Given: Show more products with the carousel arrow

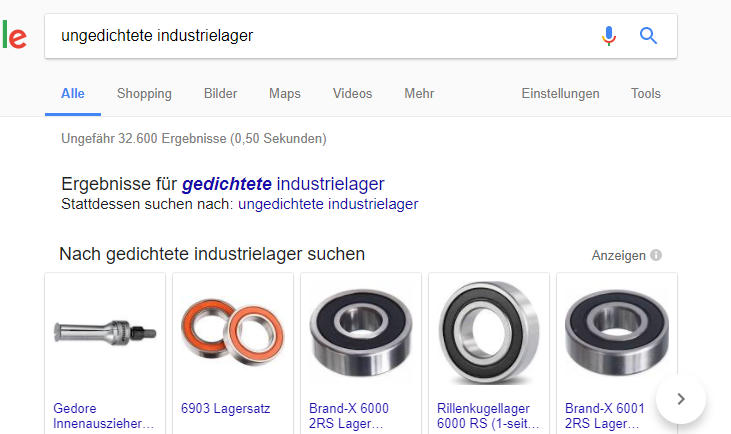Looking at the screenshot, I should pyautogui.click(x=681, y=399).
